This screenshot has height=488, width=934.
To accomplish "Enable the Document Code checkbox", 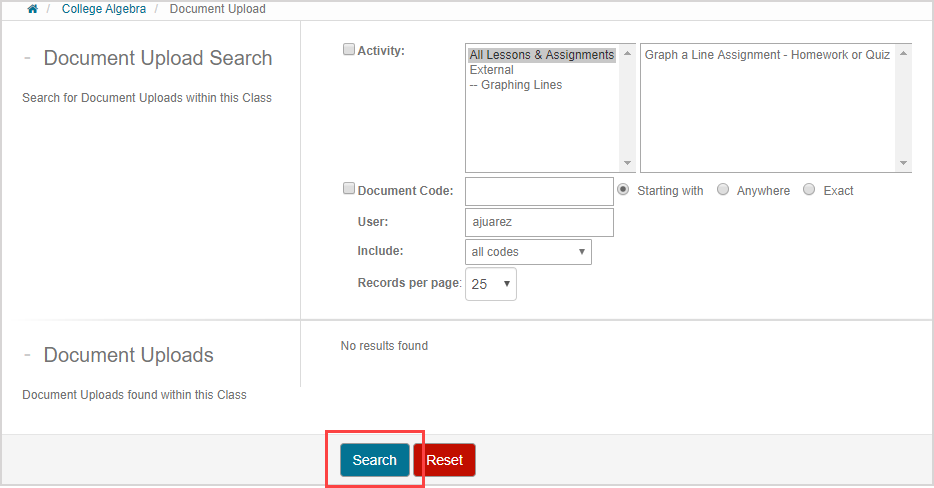I will (348, 189).
